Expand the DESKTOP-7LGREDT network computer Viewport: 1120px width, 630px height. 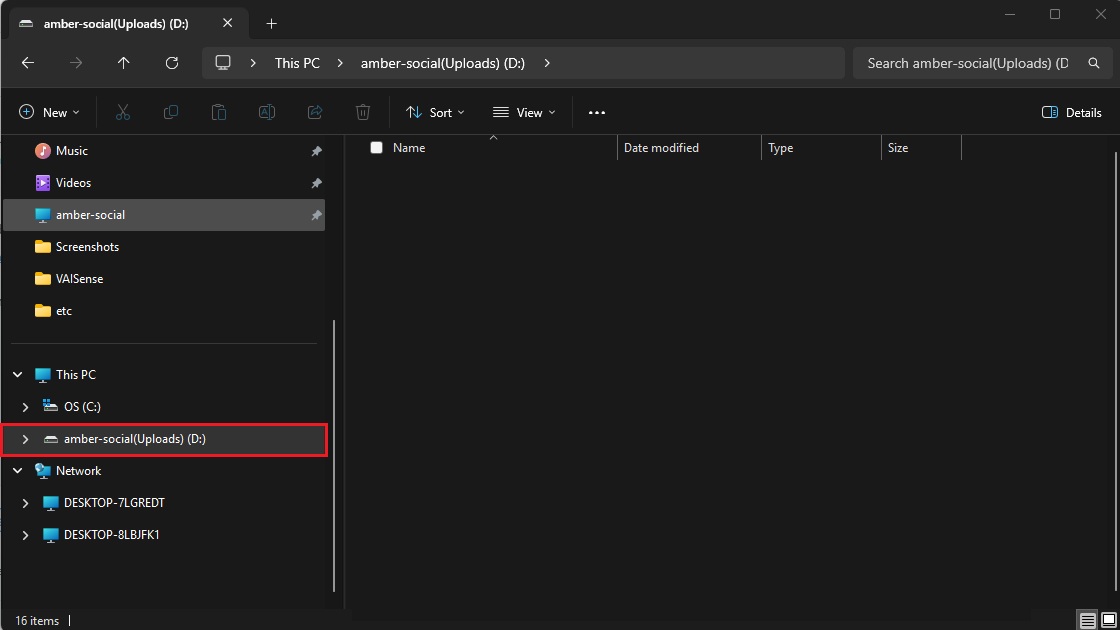tap(25, 503)
